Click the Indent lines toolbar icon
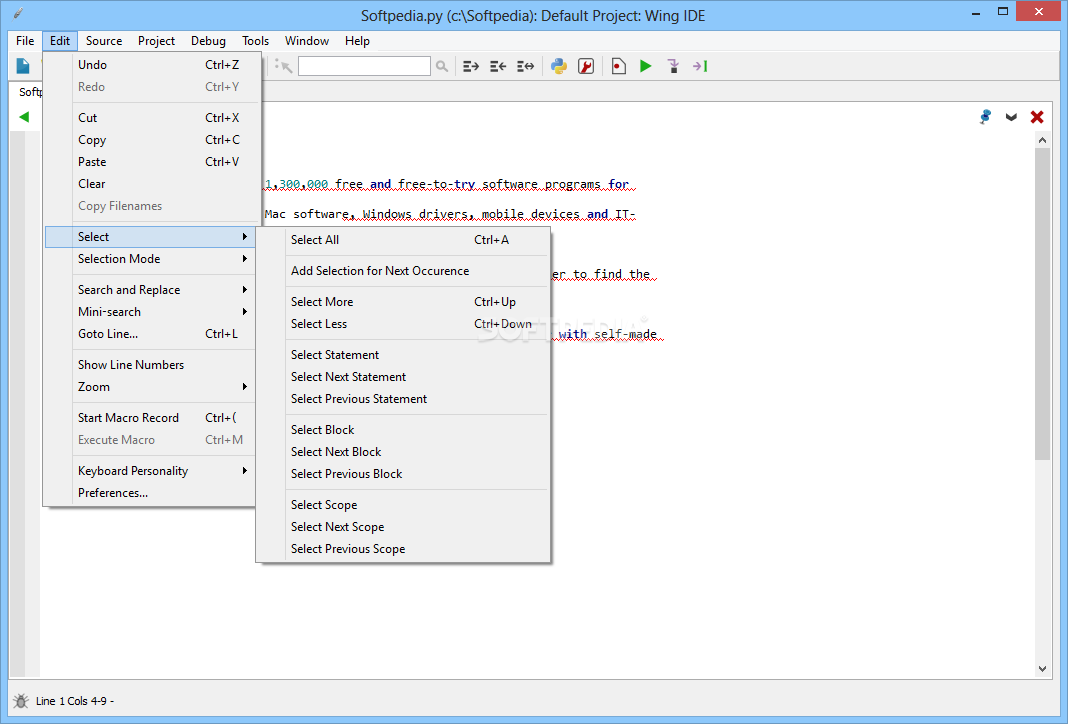This screenshot has width=1068, height=724. [471, 66]
